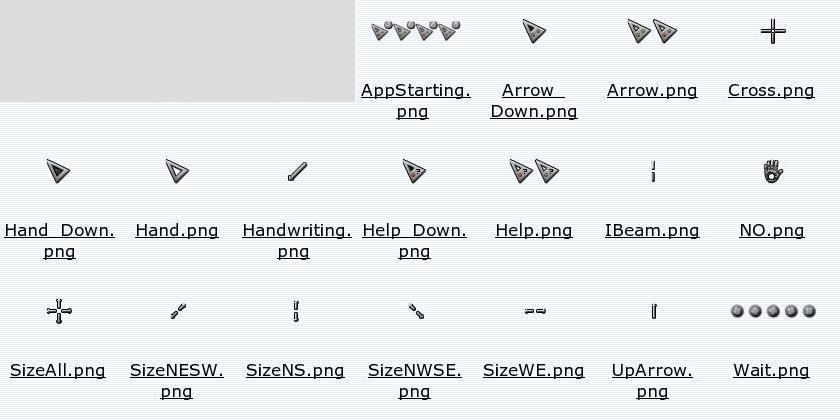Open the Arrow_Down.png link
The image size is (840, 420).
click(x=534, y=101)
